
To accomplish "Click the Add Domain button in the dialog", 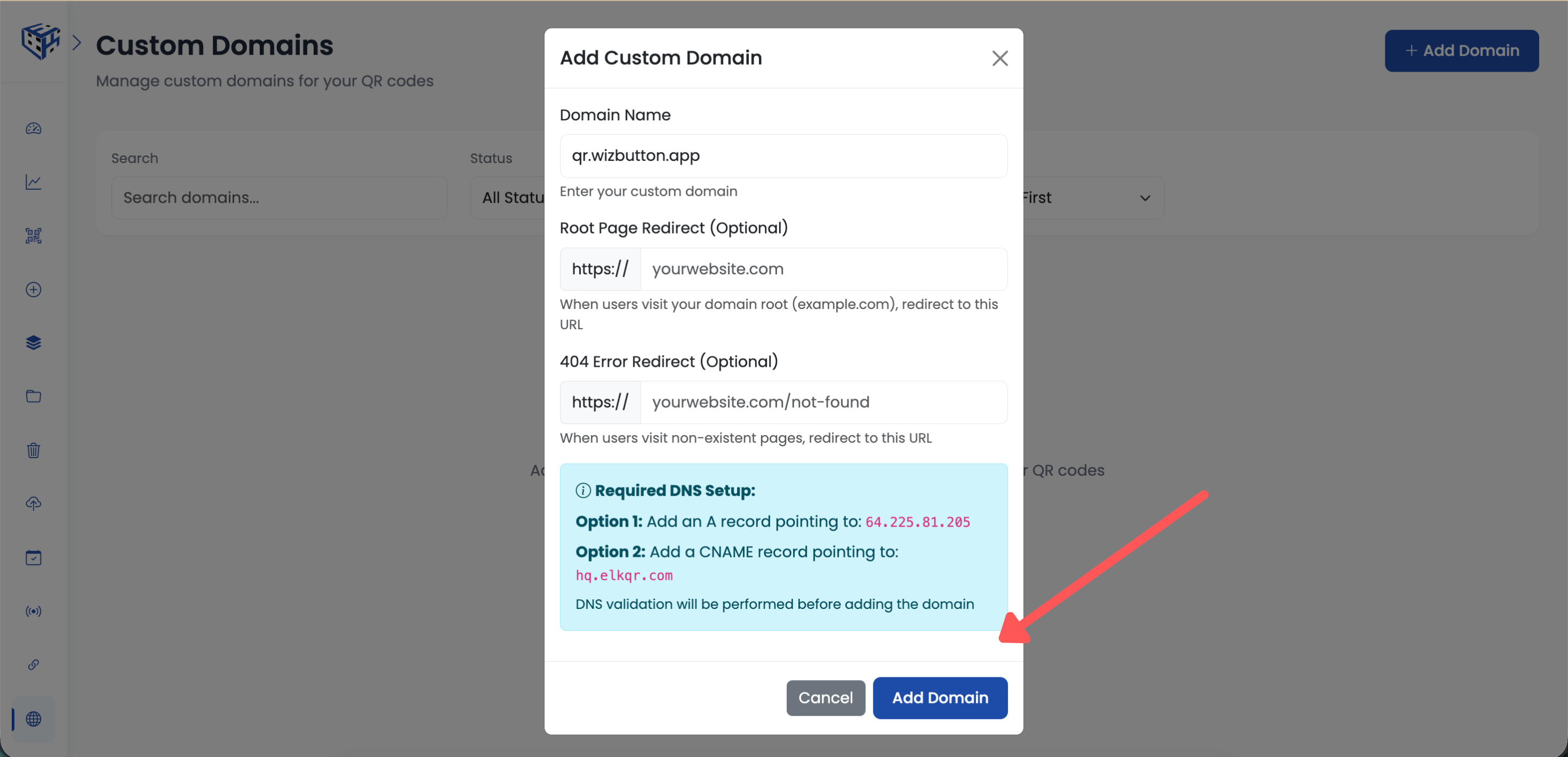I will click(940, 698).
